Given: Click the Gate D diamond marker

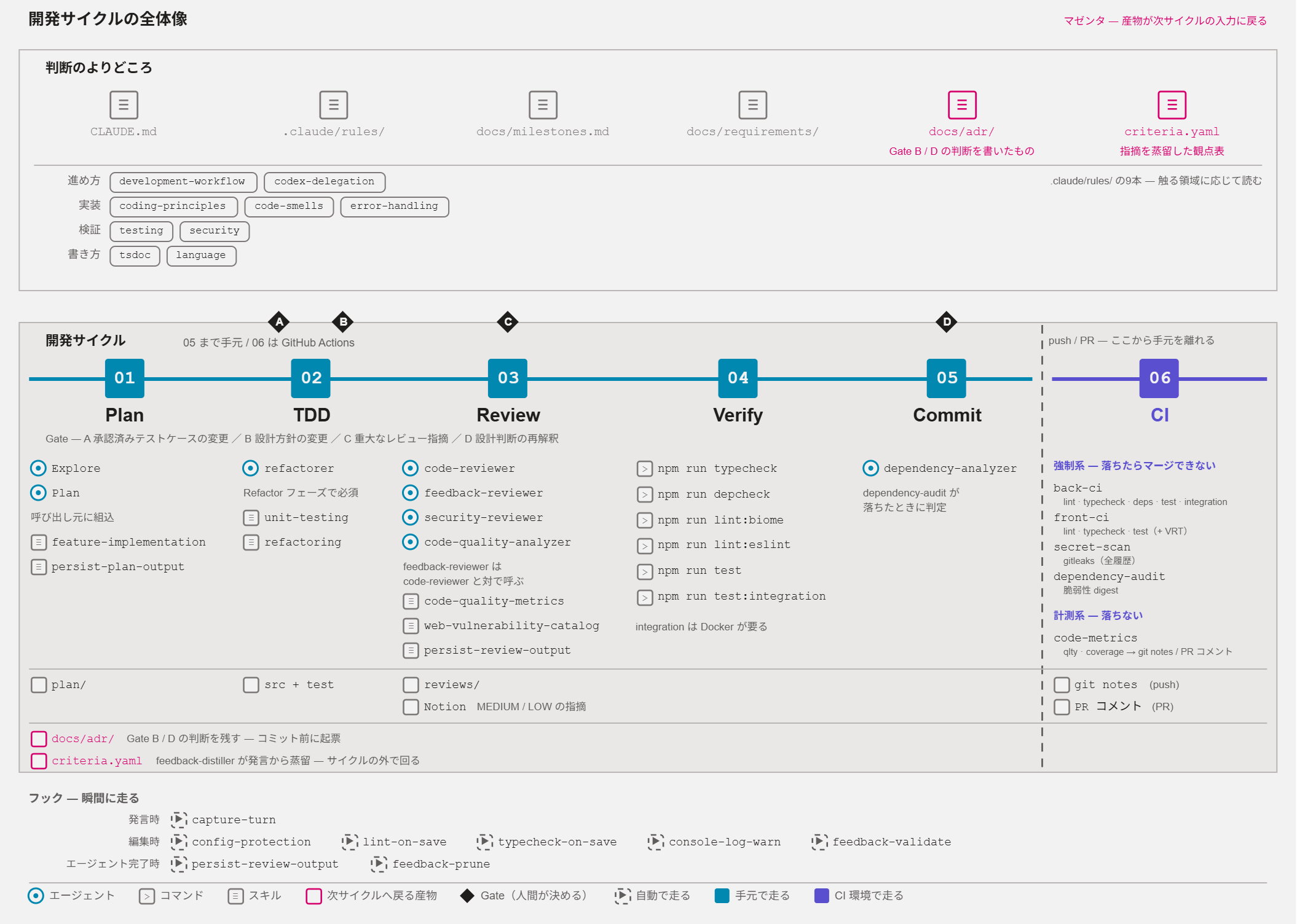Looking at the screenshot, I should click(947, 322).
